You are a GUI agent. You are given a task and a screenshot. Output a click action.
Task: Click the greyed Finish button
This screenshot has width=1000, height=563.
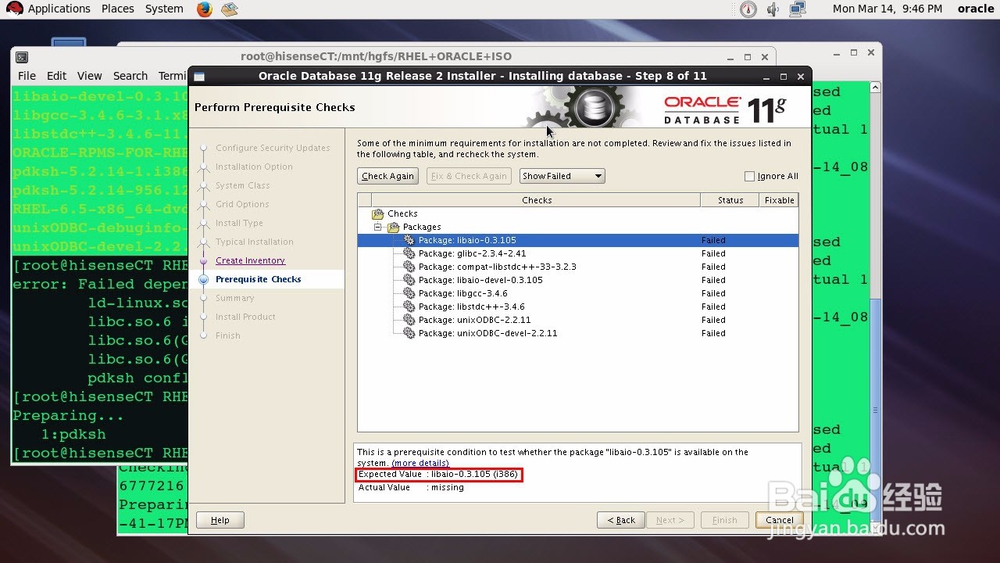pyautogui.click(x=724, y=520)
